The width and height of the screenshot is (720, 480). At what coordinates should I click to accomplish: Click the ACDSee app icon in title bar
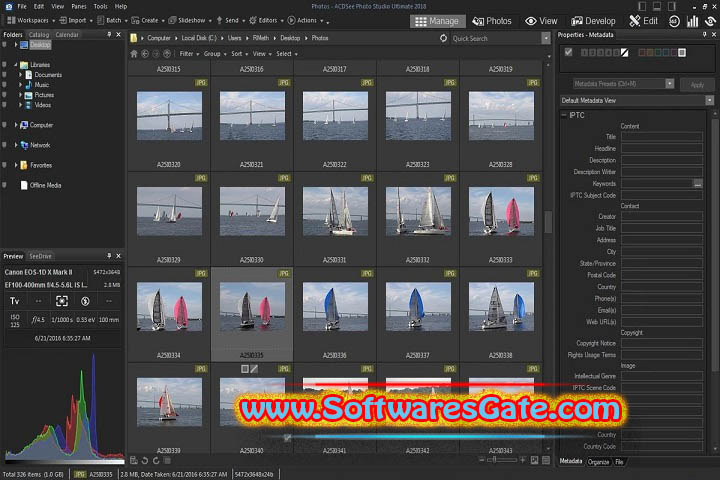click(x=8, y=6)
